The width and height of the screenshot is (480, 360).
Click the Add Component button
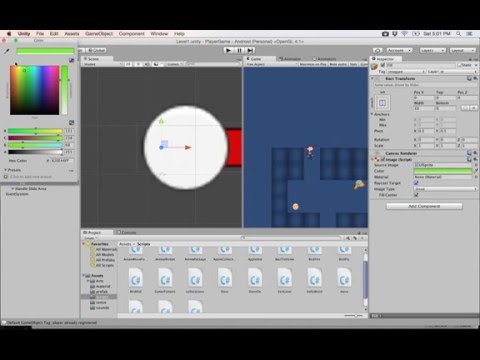[424, 206]
